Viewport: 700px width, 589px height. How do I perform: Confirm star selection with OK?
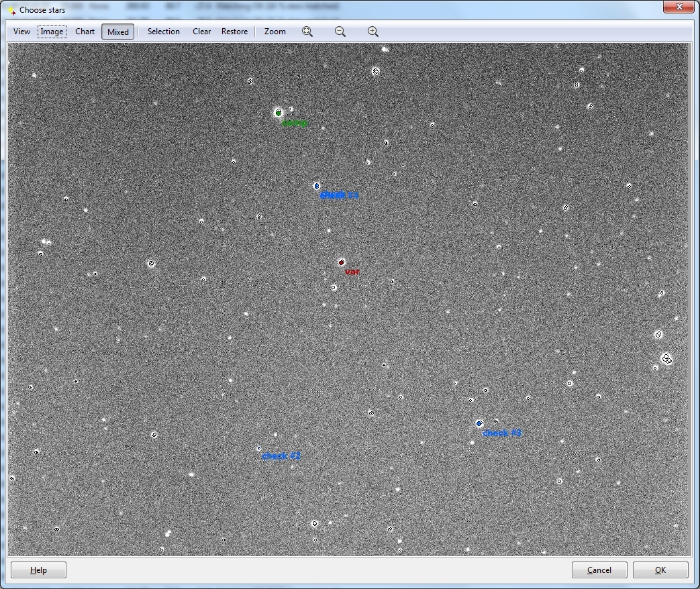tap(660, 570)
